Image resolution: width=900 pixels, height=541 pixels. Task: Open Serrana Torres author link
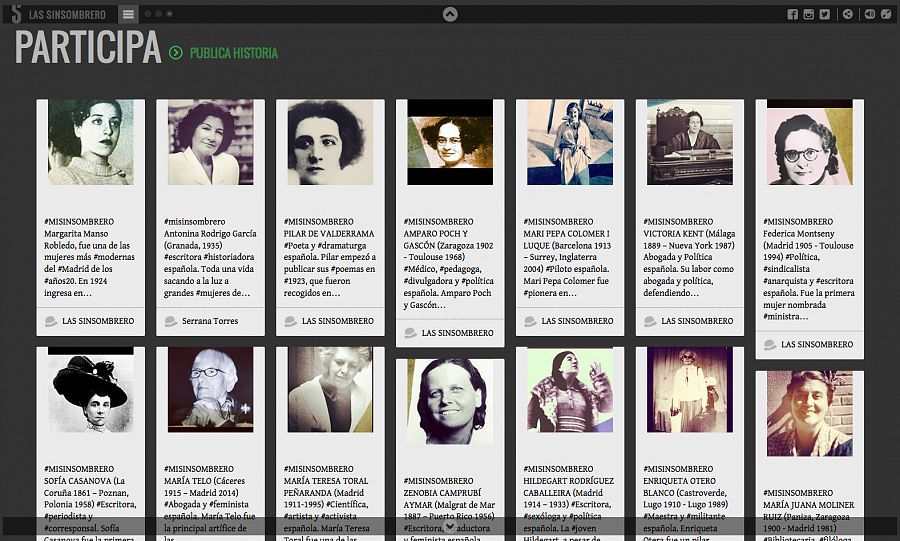click(210, 321)
